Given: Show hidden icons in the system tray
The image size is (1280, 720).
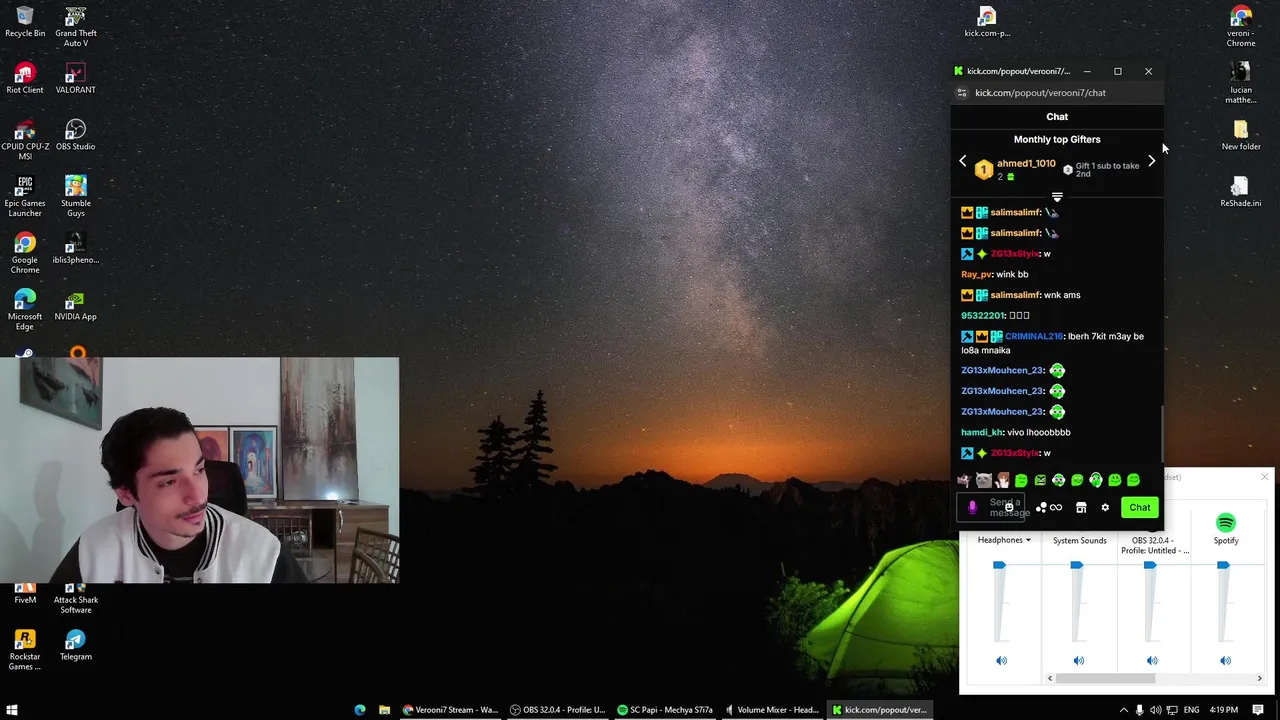Looking at the screenshot, I should (1123, 710).
